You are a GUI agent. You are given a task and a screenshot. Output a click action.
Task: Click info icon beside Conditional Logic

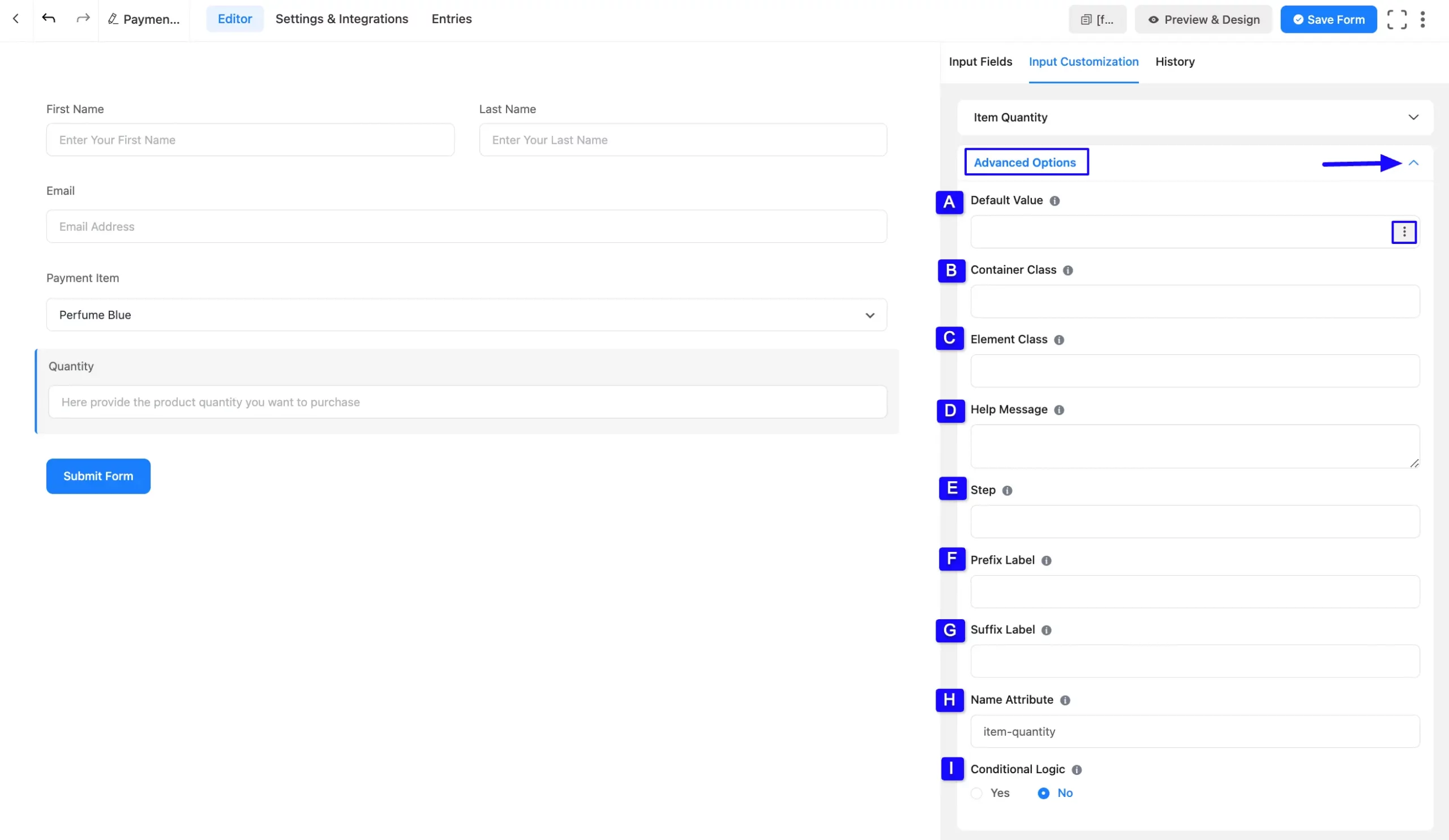[1077, 770]
